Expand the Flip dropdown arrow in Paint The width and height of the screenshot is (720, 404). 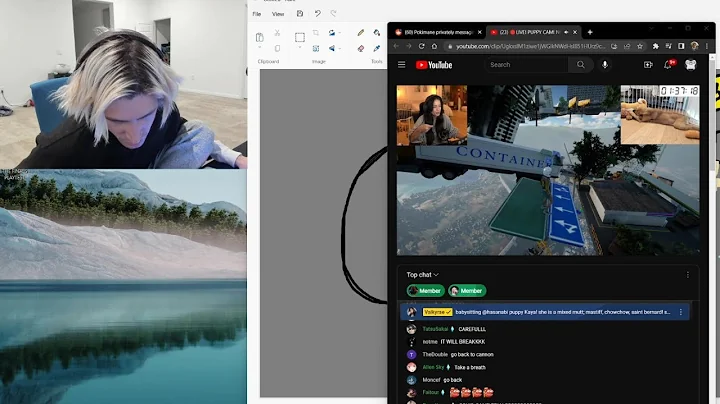pyautogui.click(x=340, y=48)
